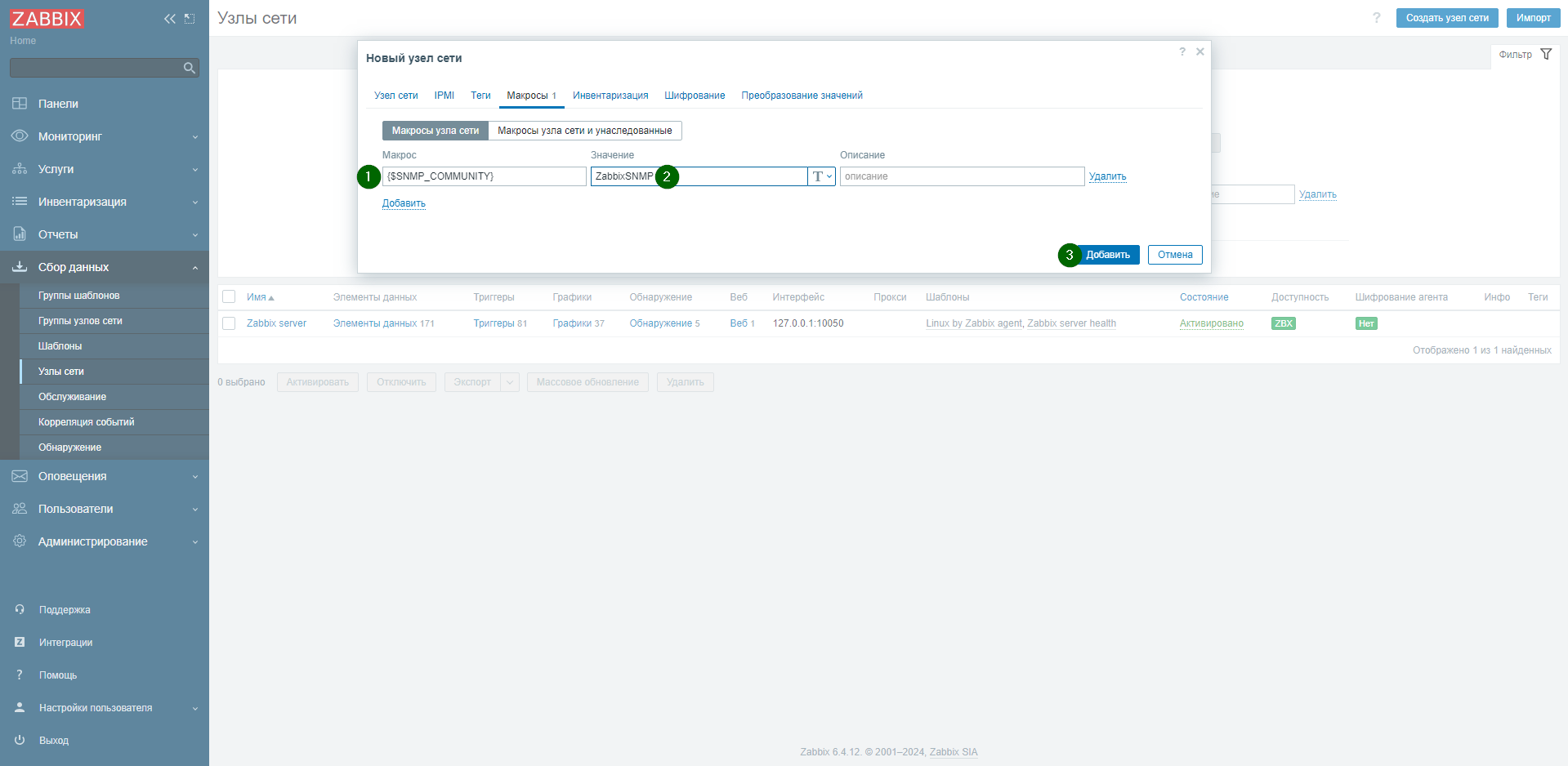The height and width of the screenshot is (766, 1568).
Task: Click the page help question mark icon
Action: click(1377, 18)
